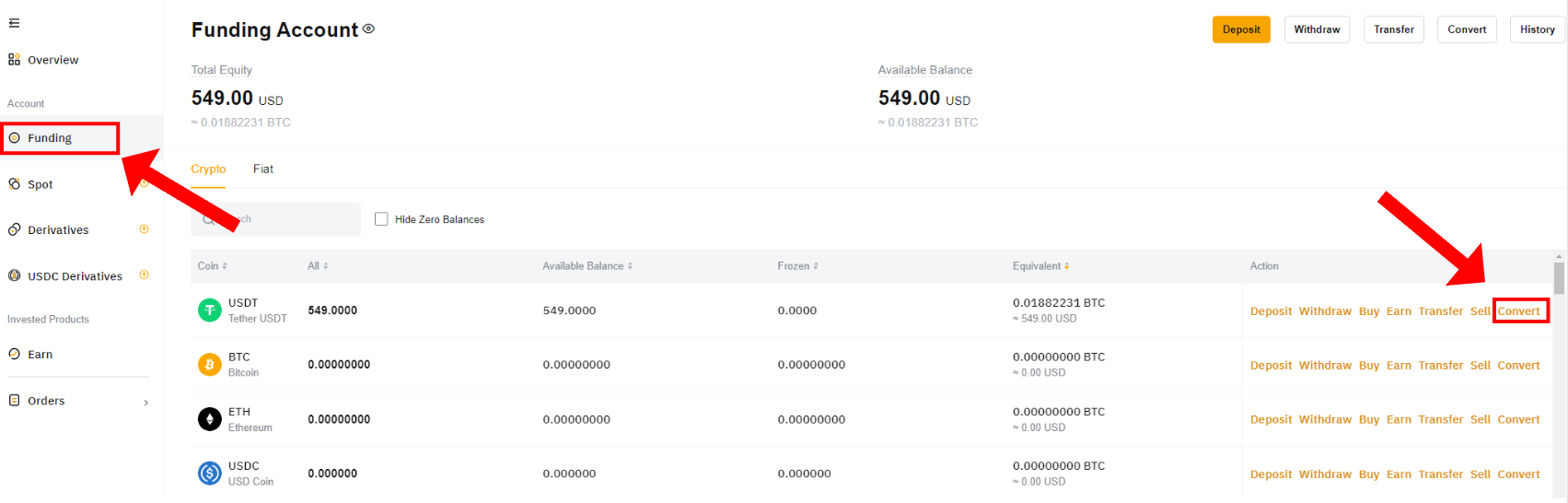Click the top Withdraw button
Image resolution: width=1568 pixels, height=503 pixels.
click(1317, 29)
